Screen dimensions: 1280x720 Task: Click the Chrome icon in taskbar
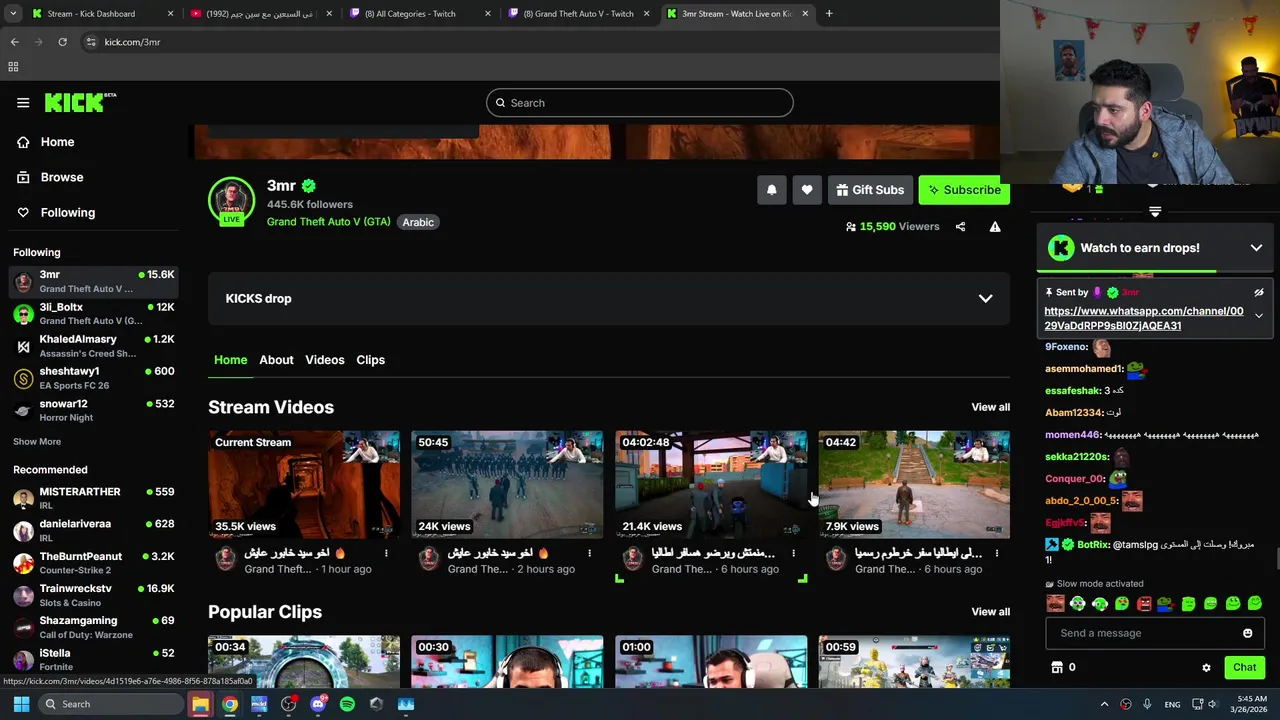coord(230,704)
